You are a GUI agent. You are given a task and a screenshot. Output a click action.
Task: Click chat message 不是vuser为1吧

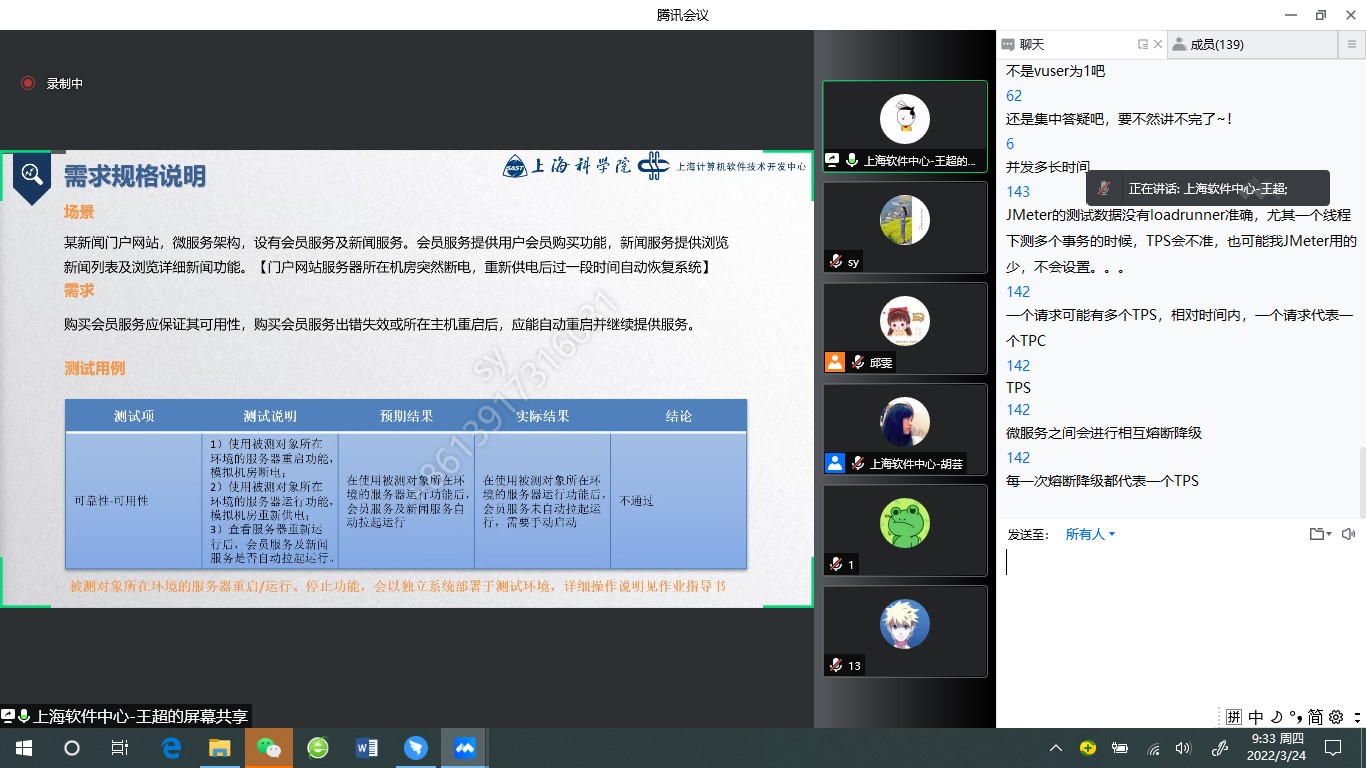click(1055, 71)
